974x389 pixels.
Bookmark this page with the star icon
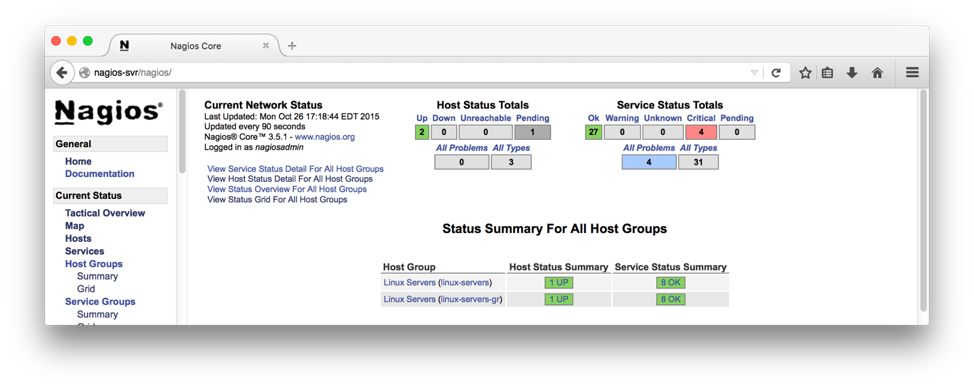click(x=806, y=73)
